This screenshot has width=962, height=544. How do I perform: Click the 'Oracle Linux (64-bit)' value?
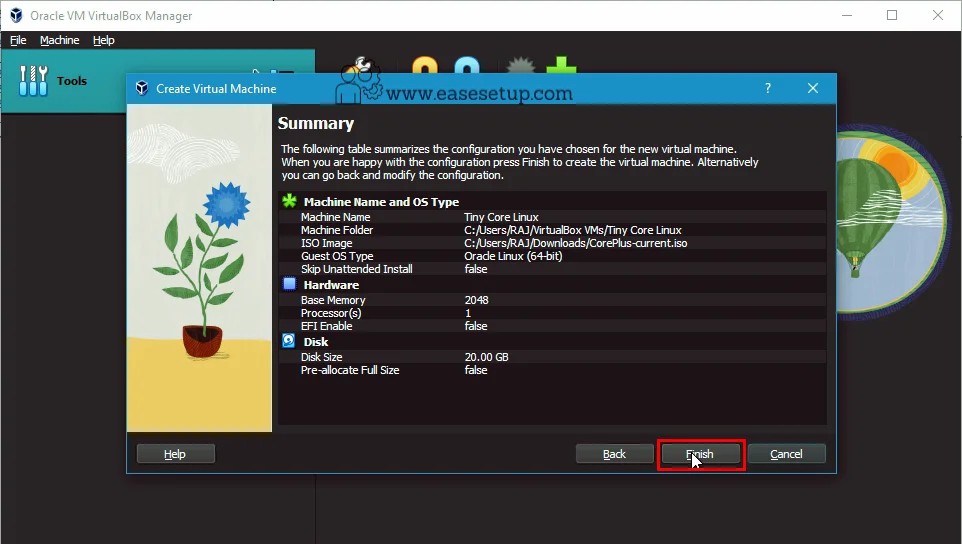pyautogui.click(x=513, y=256)
